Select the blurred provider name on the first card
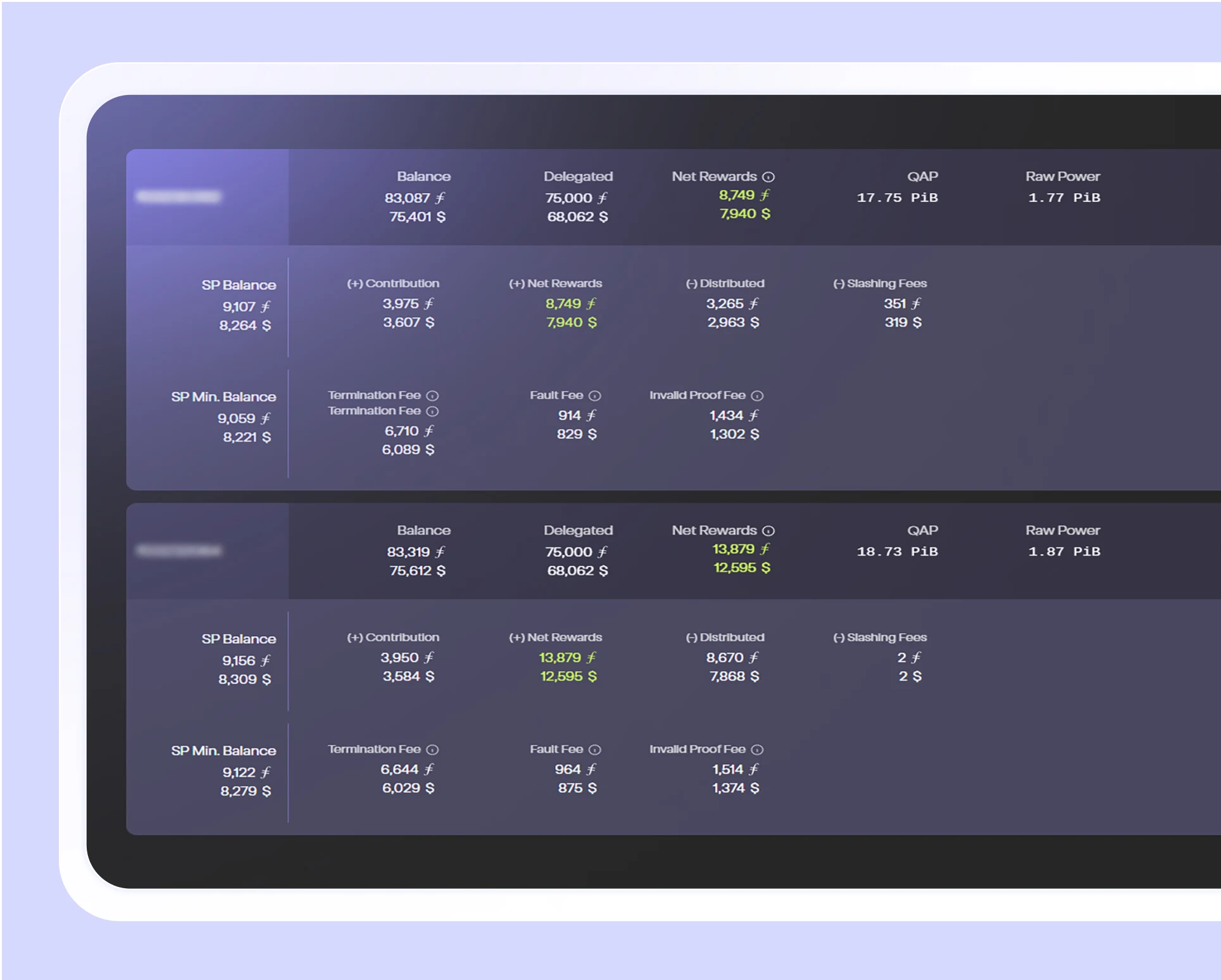 pyautogui.click(x=179, y=195)
